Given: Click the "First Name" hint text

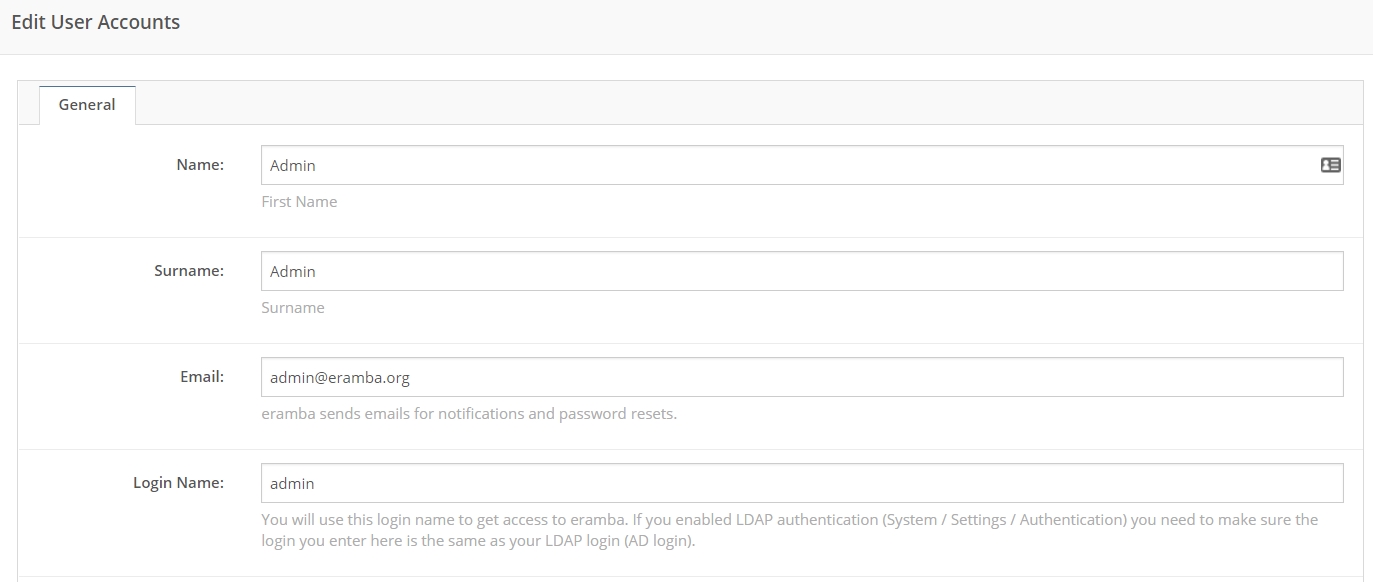Looking at the screenshot, I should coord(299,202).
